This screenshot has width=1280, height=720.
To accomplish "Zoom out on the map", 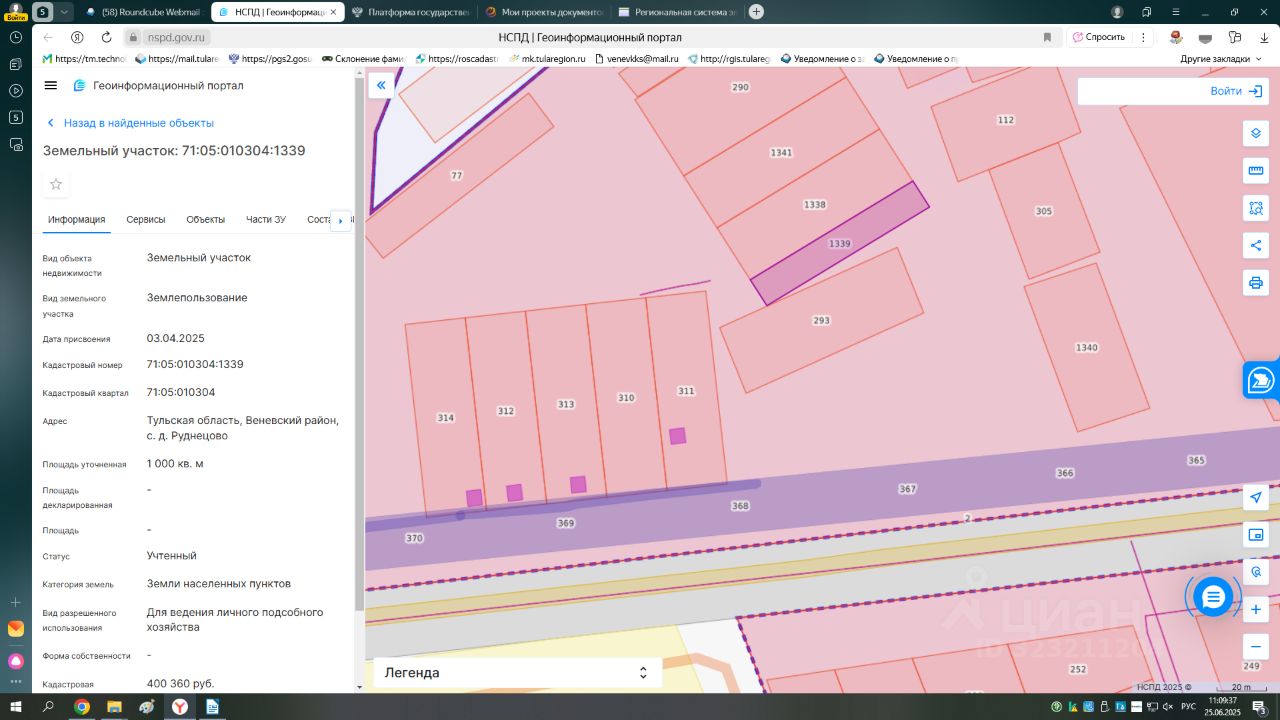I will click(1256, 646).
